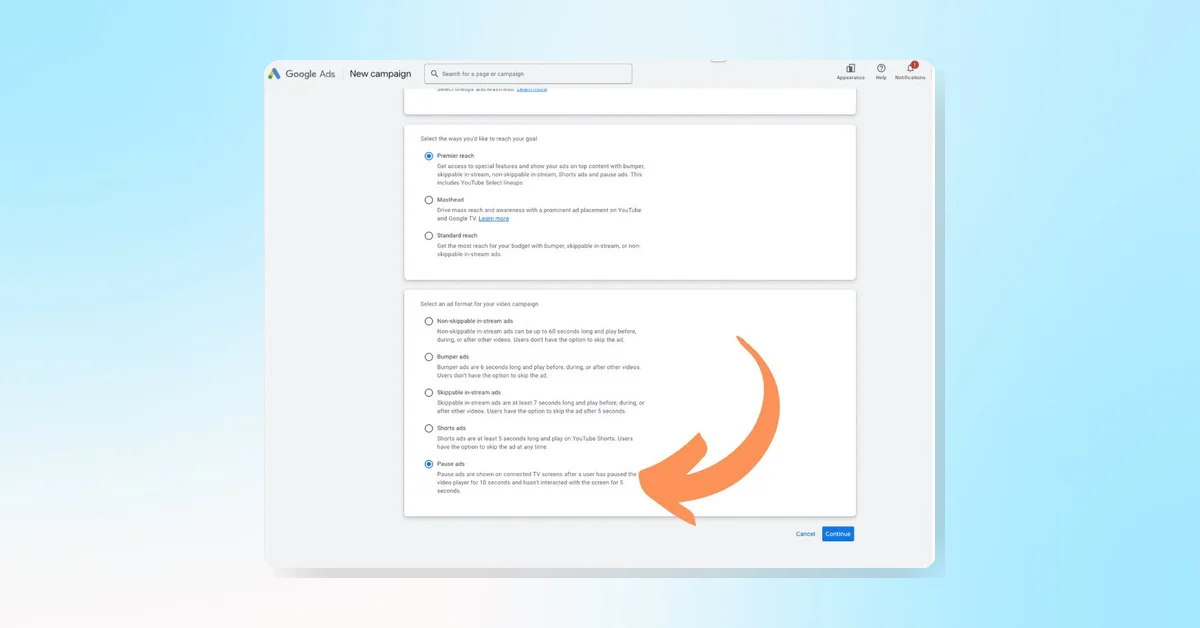1200x628 pixels.
Task: Select Non-skippable in-stream ads format
Action: 429,321
